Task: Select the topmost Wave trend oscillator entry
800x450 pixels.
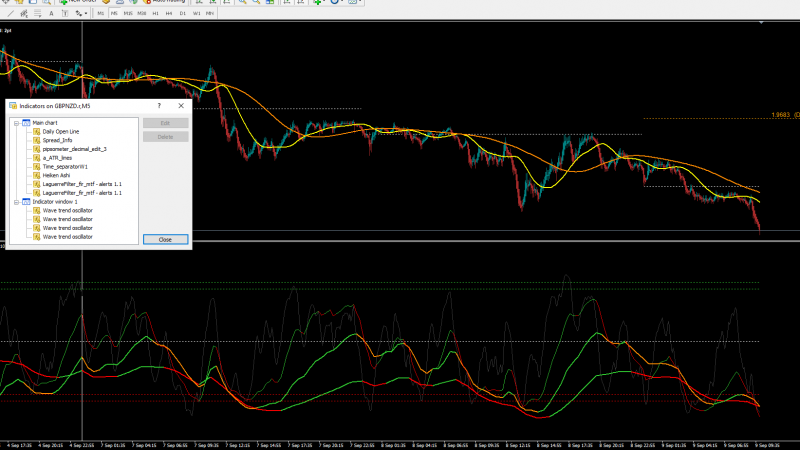Action: point(67,211)
